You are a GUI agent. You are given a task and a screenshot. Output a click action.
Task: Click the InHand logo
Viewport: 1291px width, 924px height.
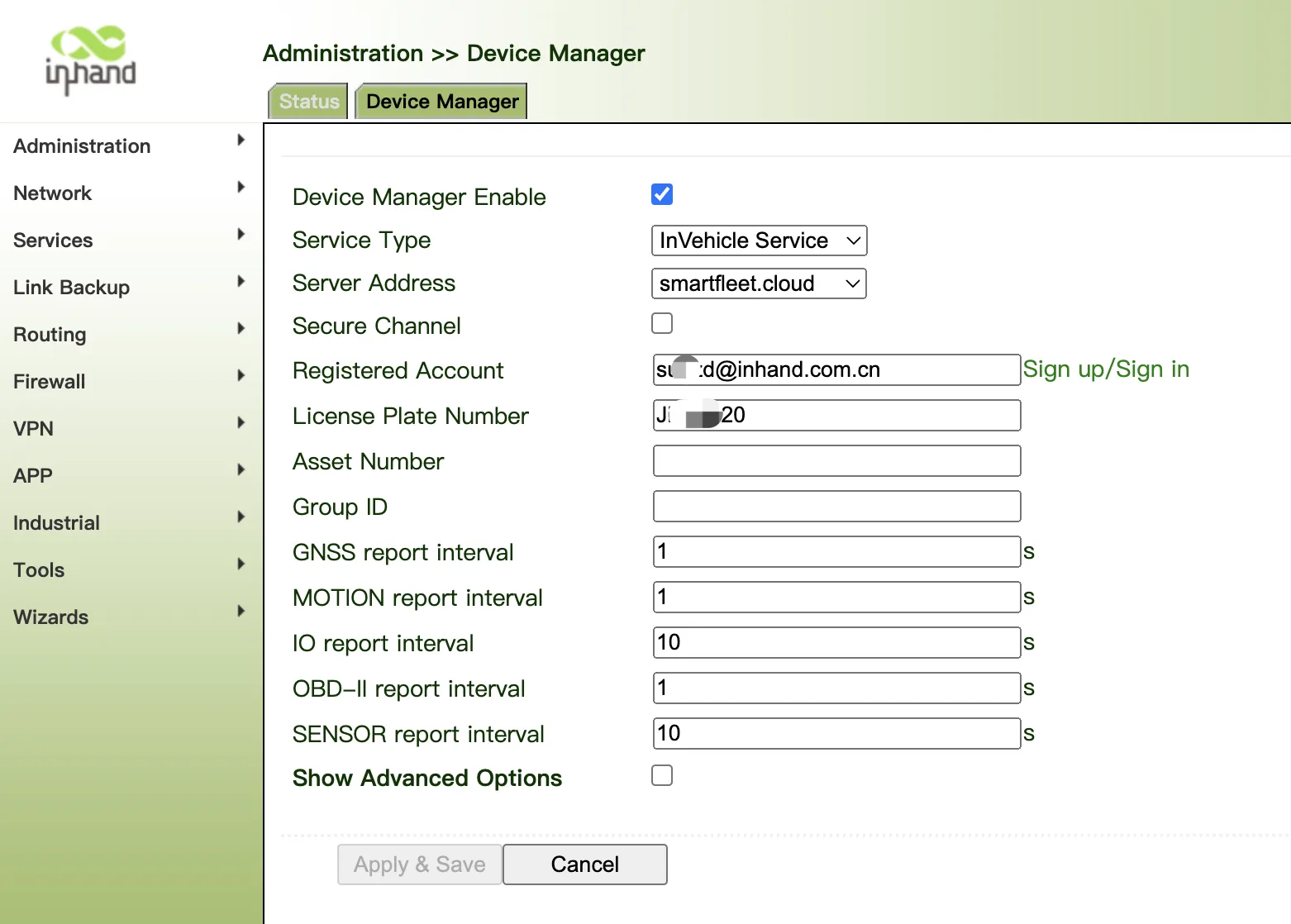tap(90, 60)
